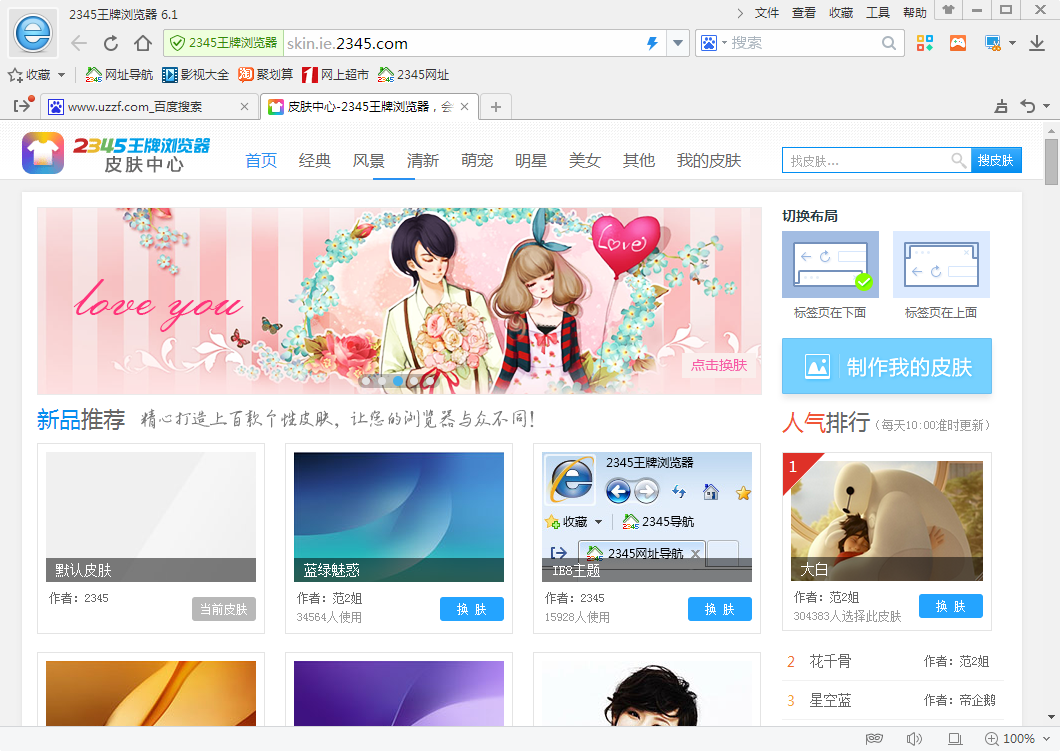Click the status bar eye-protection mask icon
This screenshot has width=1060, height=751.
pyautogui.click(x=874, y=739)
